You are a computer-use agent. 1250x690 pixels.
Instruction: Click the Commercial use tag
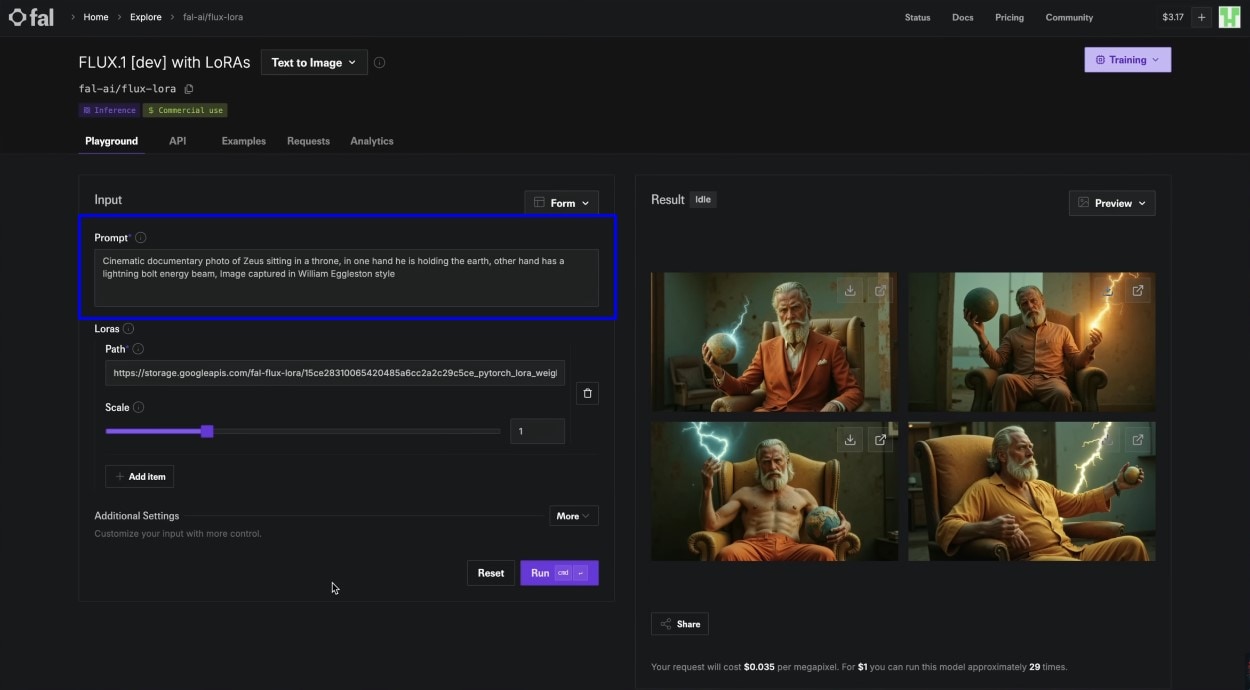point(185,110)
